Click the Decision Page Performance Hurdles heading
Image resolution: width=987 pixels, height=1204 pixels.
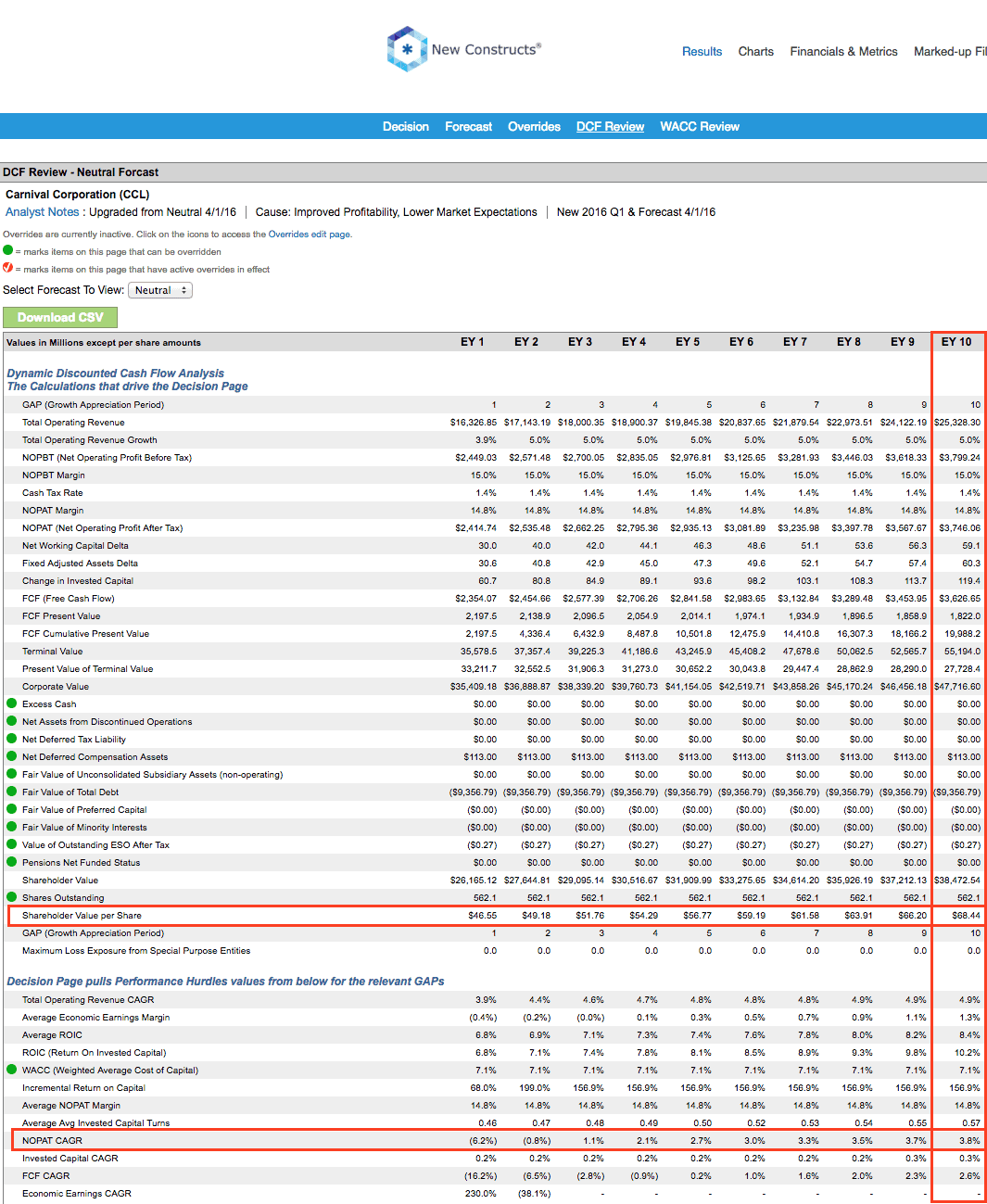tap(225, 982)
